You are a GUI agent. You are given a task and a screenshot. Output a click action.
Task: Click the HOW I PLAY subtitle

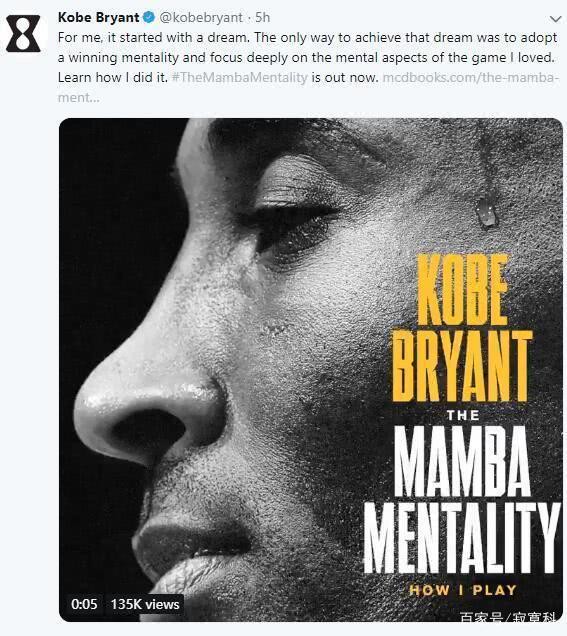(463, 589)
